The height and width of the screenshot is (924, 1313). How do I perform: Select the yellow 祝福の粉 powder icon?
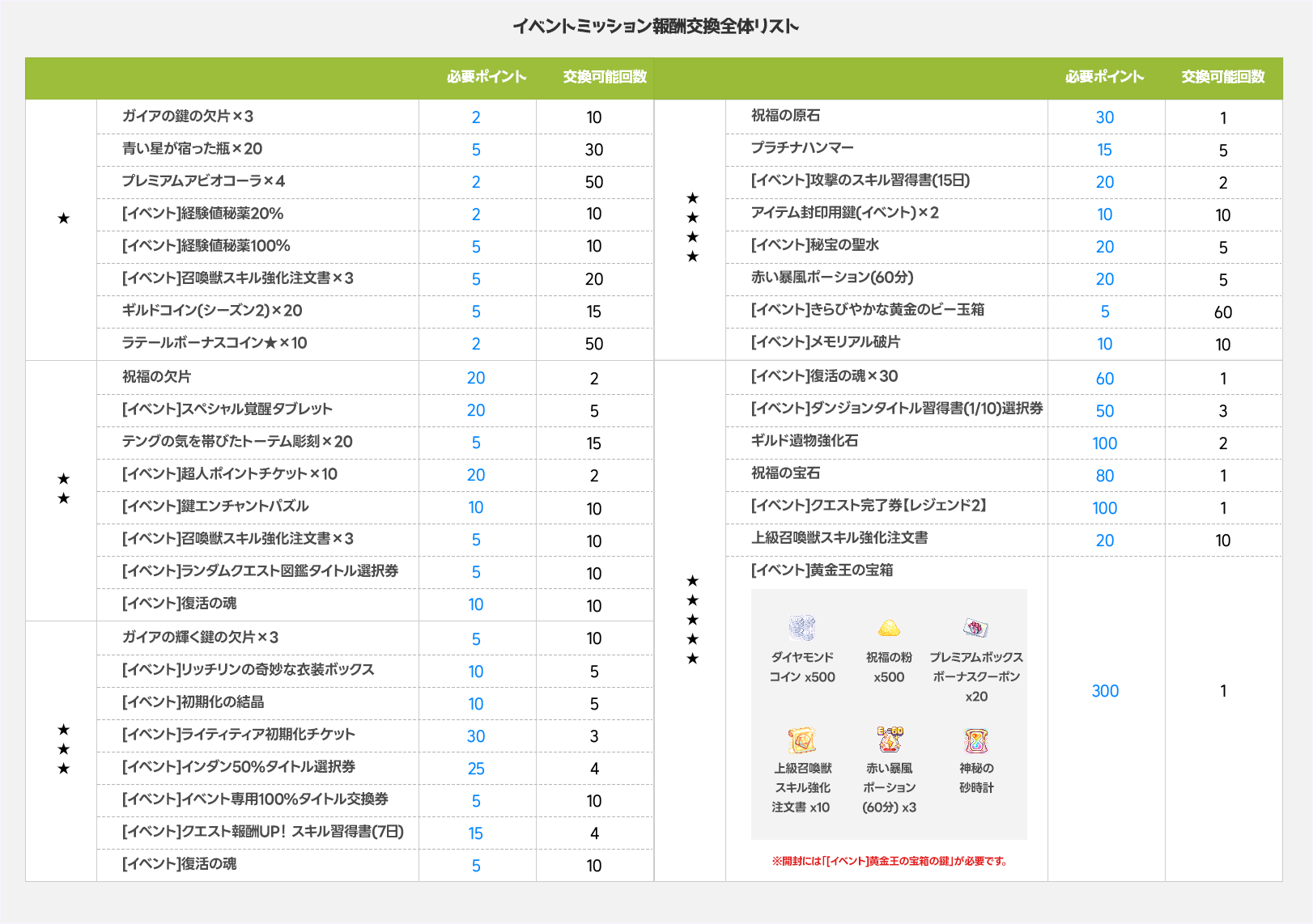[x=889, y=629]
